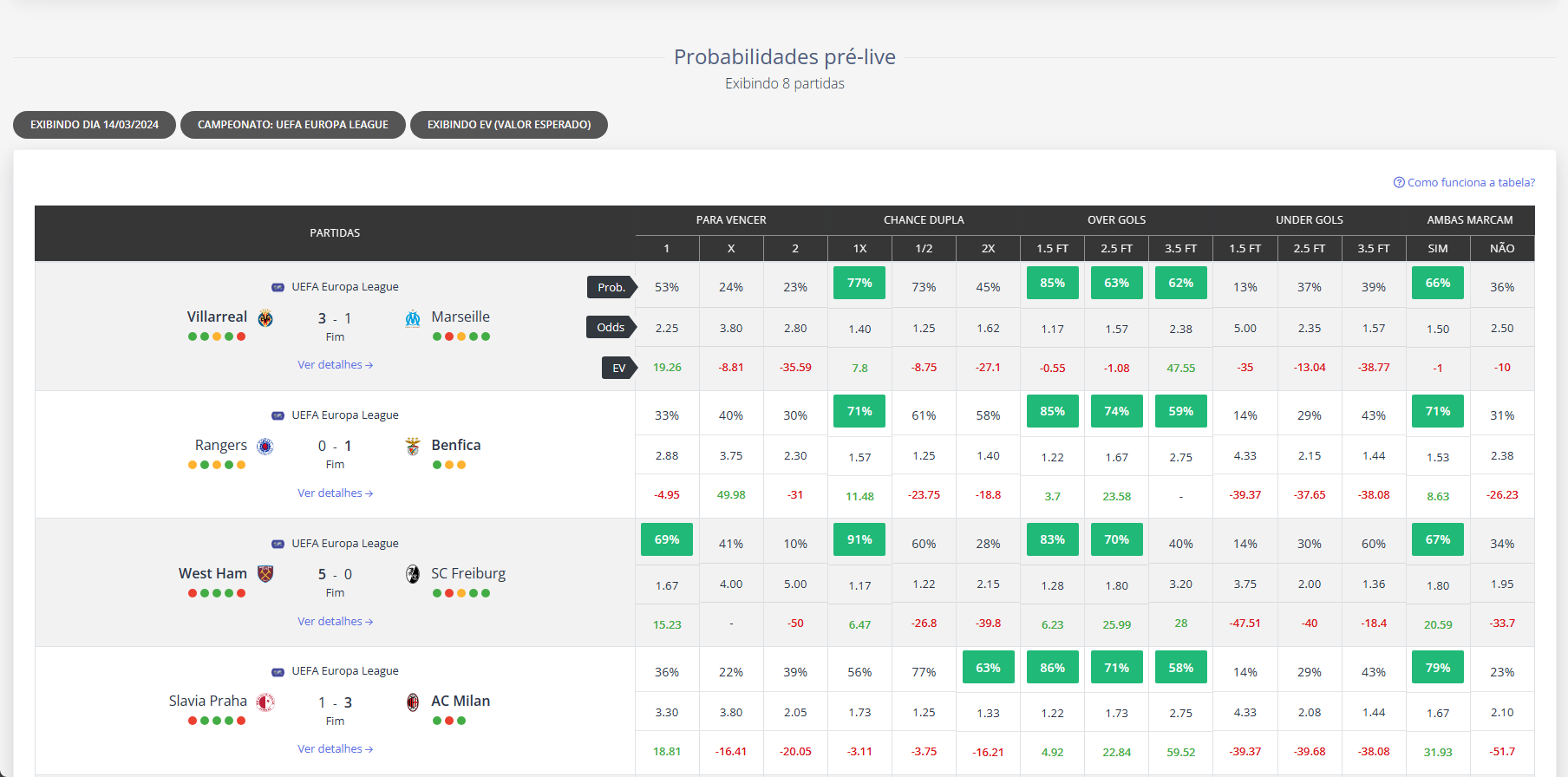This screenshot has height=777, width=1568.
Task: Click the Slavia Praha club crest icon
Action: point(265,702)
